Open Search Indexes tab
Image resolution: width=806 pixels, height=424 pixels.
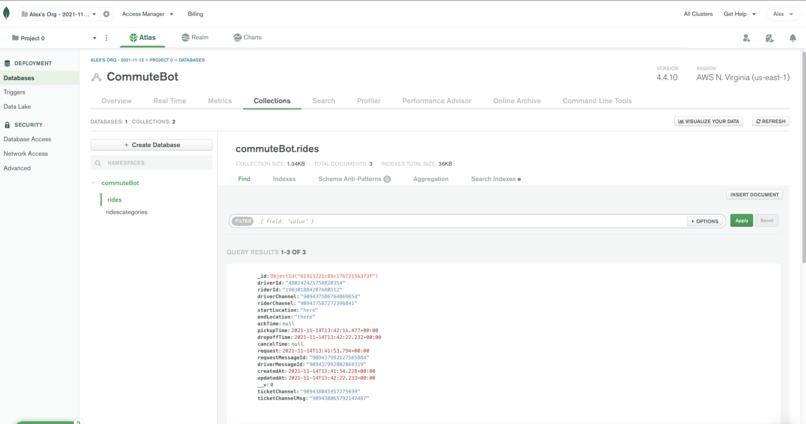[x=496, y=179]
